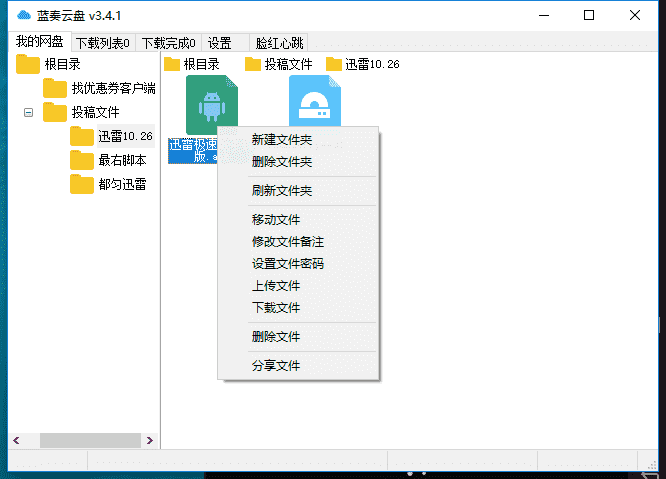666x479 pixels.
Task: Click 根目录 breadcrumb in path bar
Action: (x=200, y=64)
